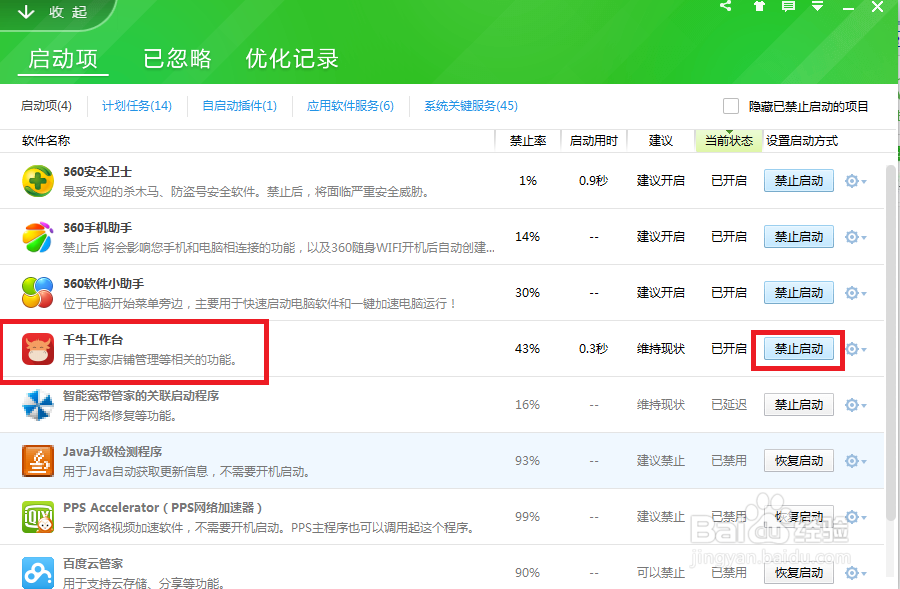Click the 百度云管家 cloud icon

tap(38, 572)
